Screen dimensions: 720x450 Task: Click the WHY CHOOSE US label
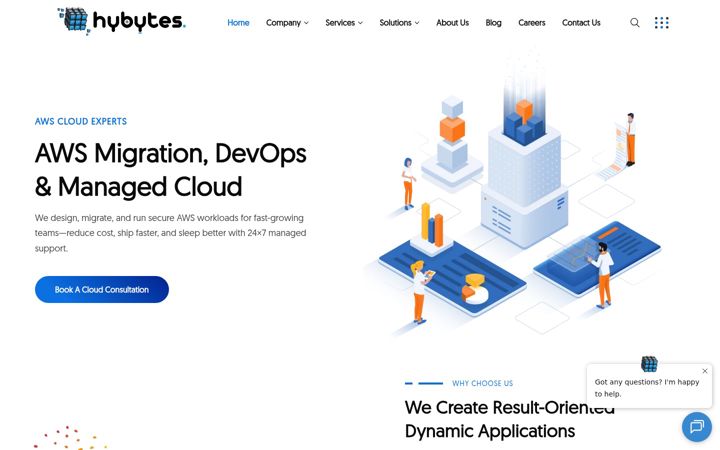tap(483, 383)
